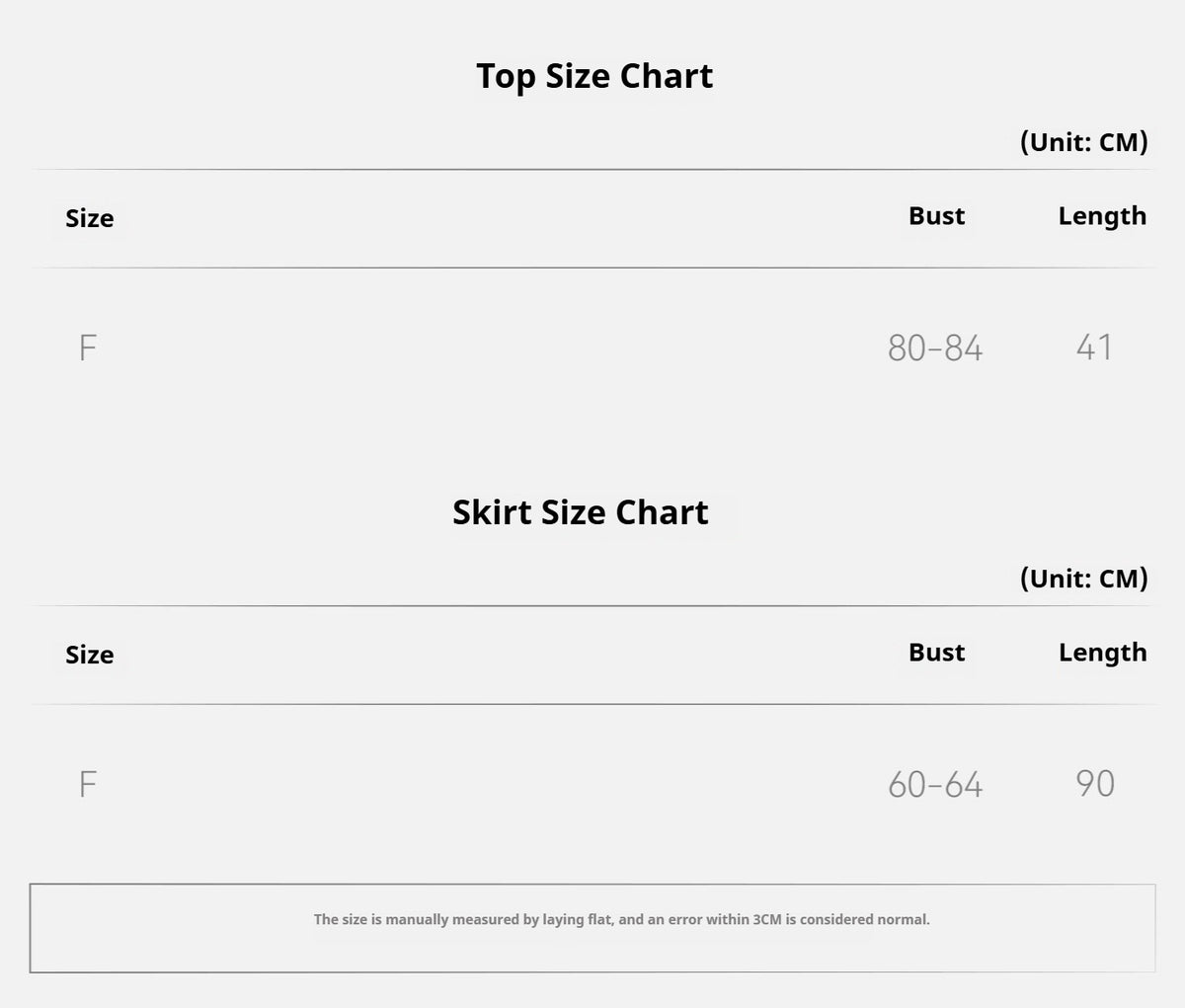Click the 80-84 bust value
Viewport: 1185px width, 1008px height.
(935, 348)
